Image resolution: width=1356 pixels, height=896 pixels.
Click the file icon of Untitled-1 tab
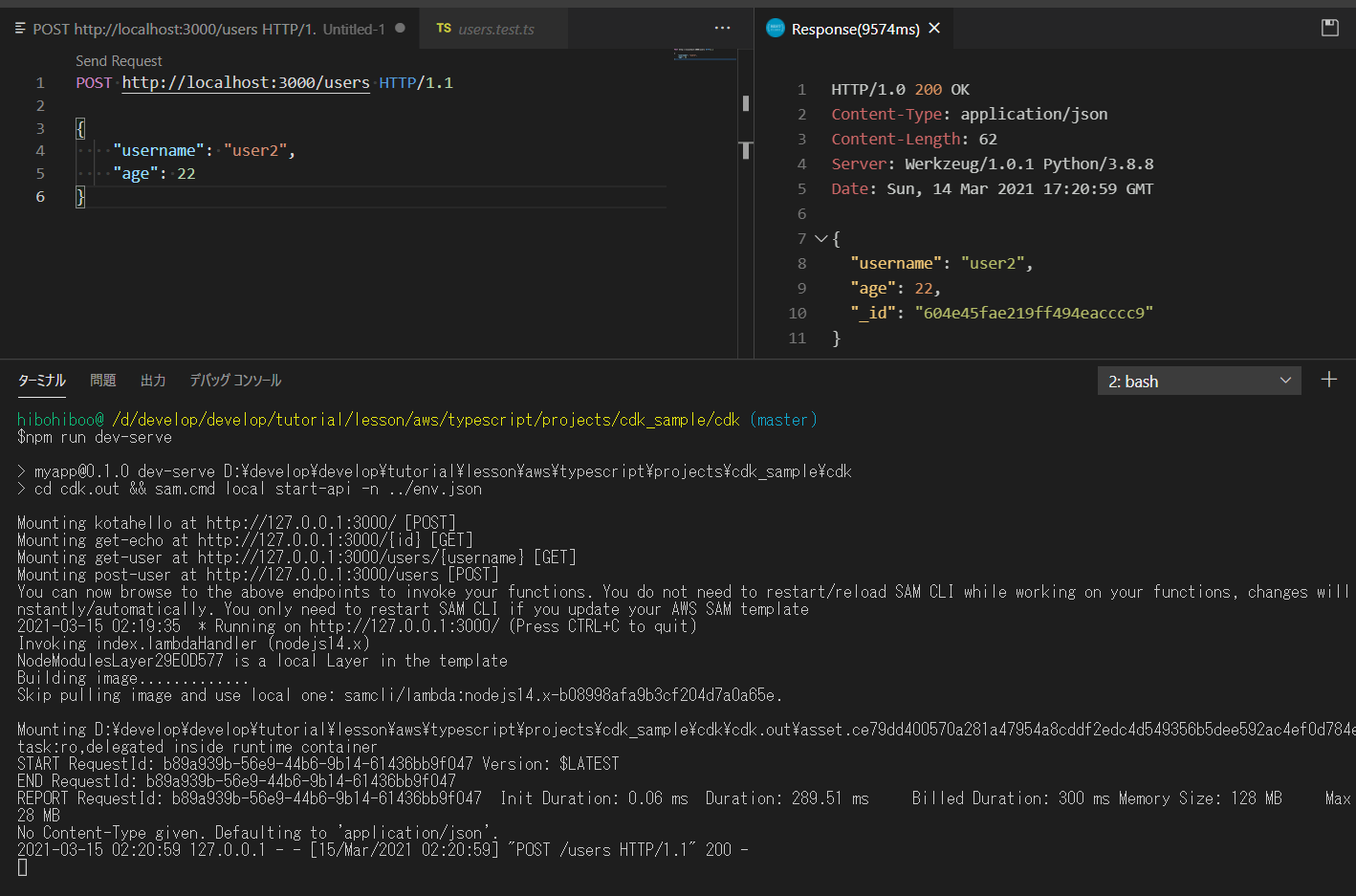click(20, 29)
